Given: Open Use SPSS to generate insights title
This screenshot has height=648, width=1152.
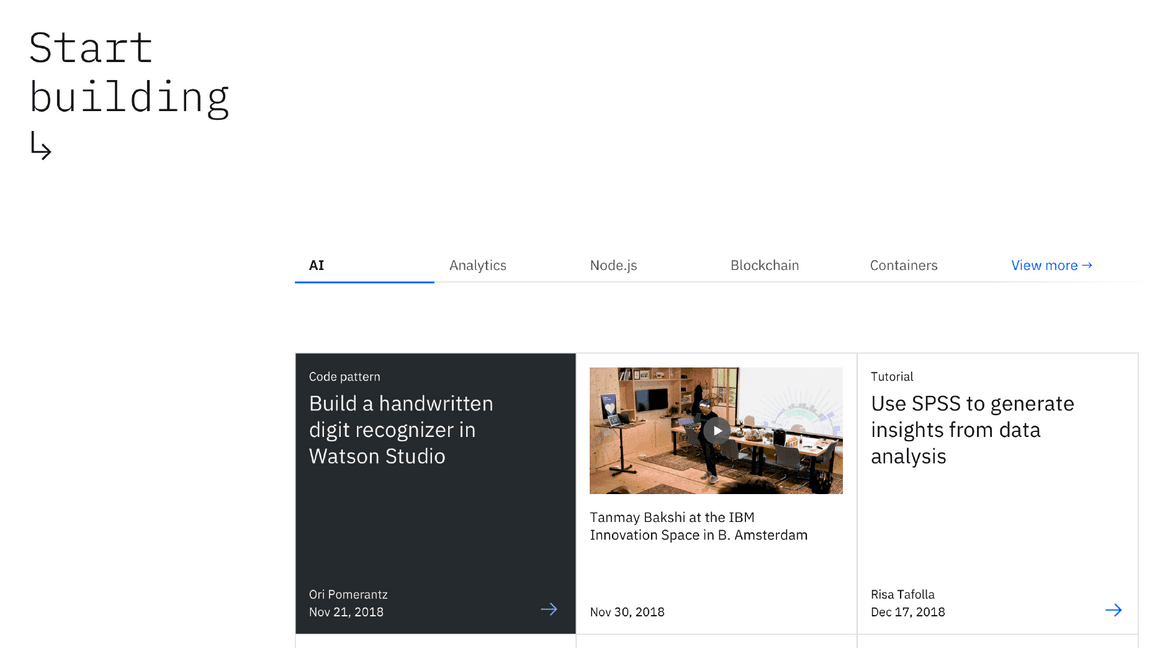Looking at the screenshot, I should [972, 430].
